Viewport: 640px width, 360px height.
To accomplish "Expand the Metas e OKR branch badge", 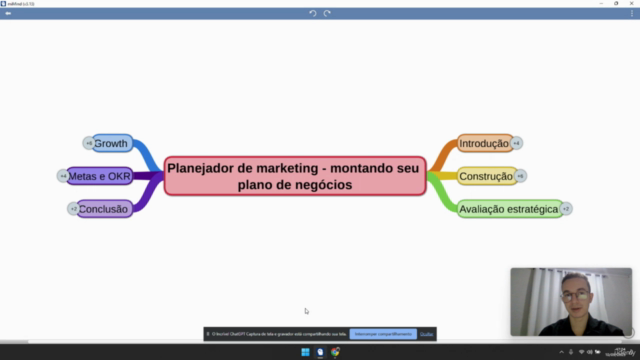I will 63,176.
